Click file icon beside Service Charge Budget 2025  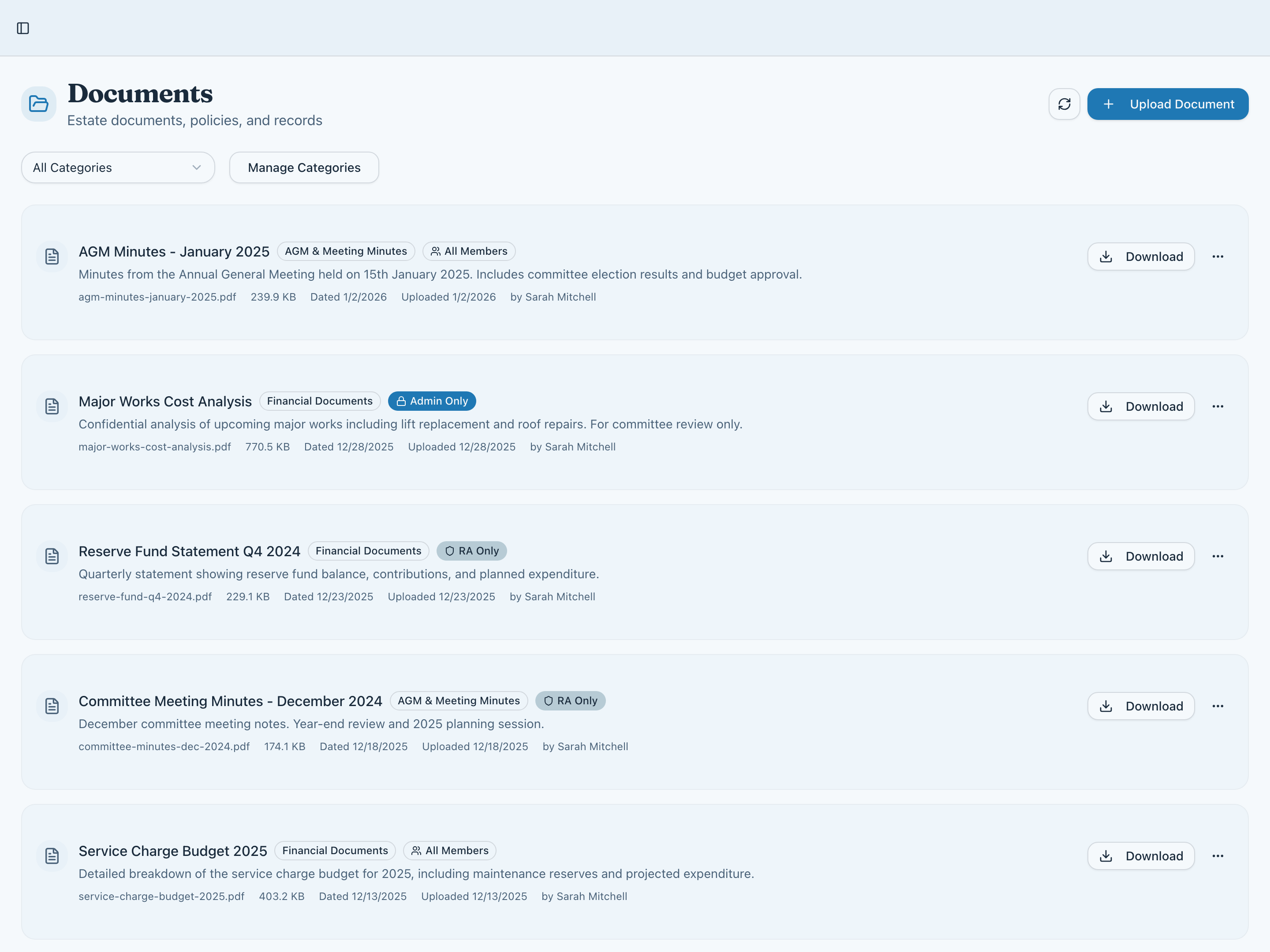(52, 855)
